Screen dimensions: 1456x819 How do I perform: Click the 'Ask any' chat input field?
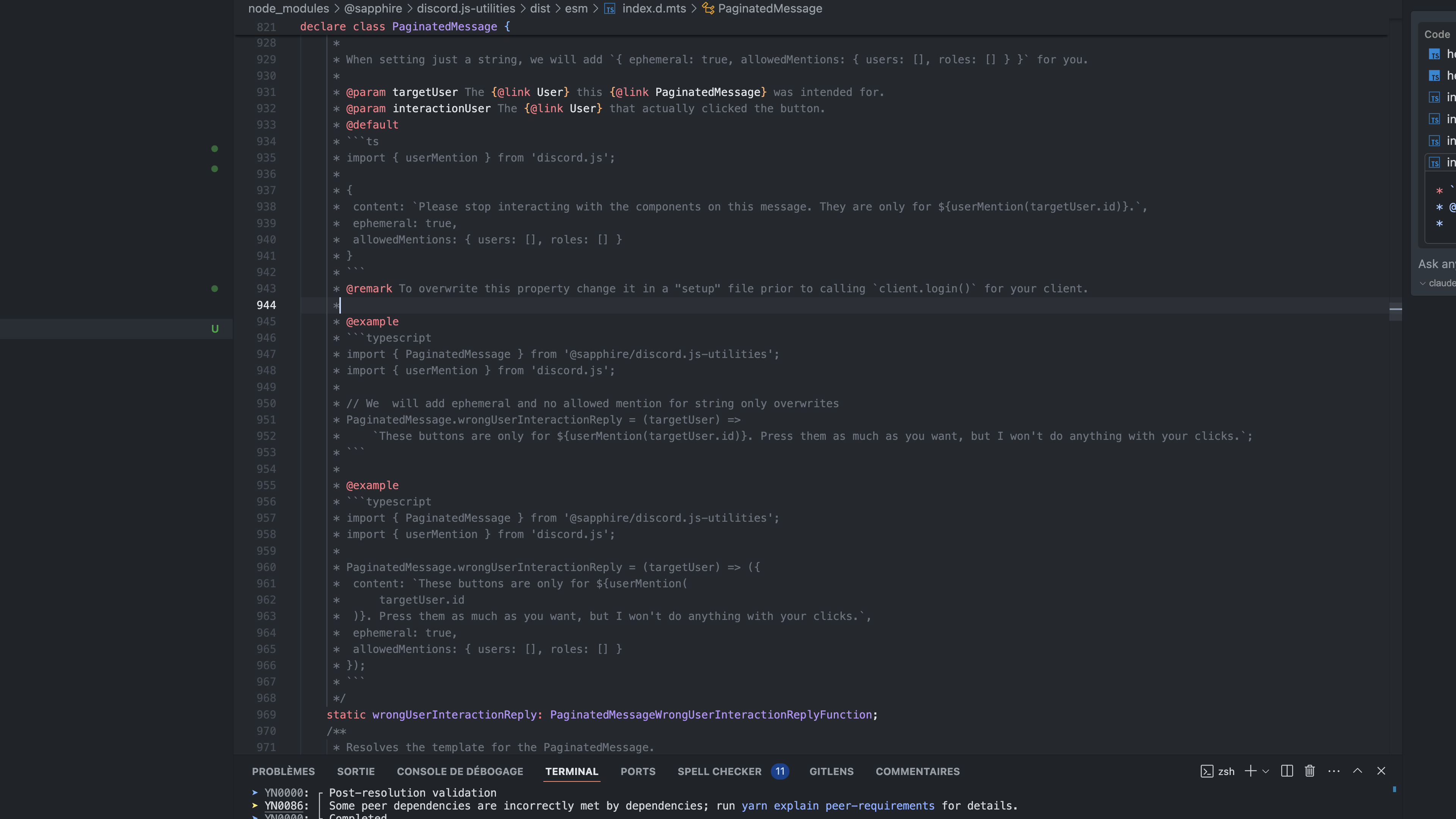pos(1436,264)
